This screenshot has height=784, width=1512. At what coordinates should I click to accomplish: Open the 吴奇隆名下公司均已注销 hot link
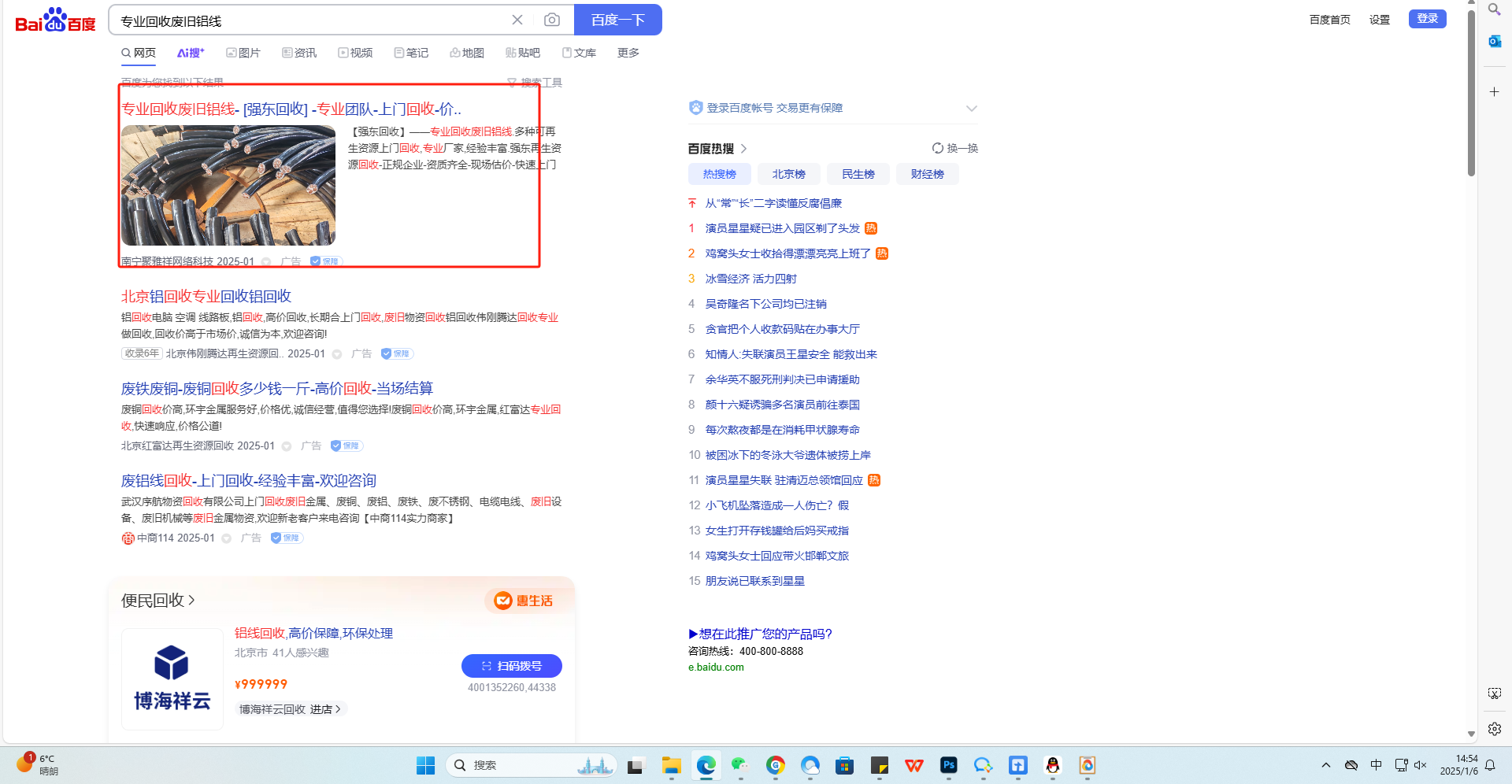[x=765, y=304]
